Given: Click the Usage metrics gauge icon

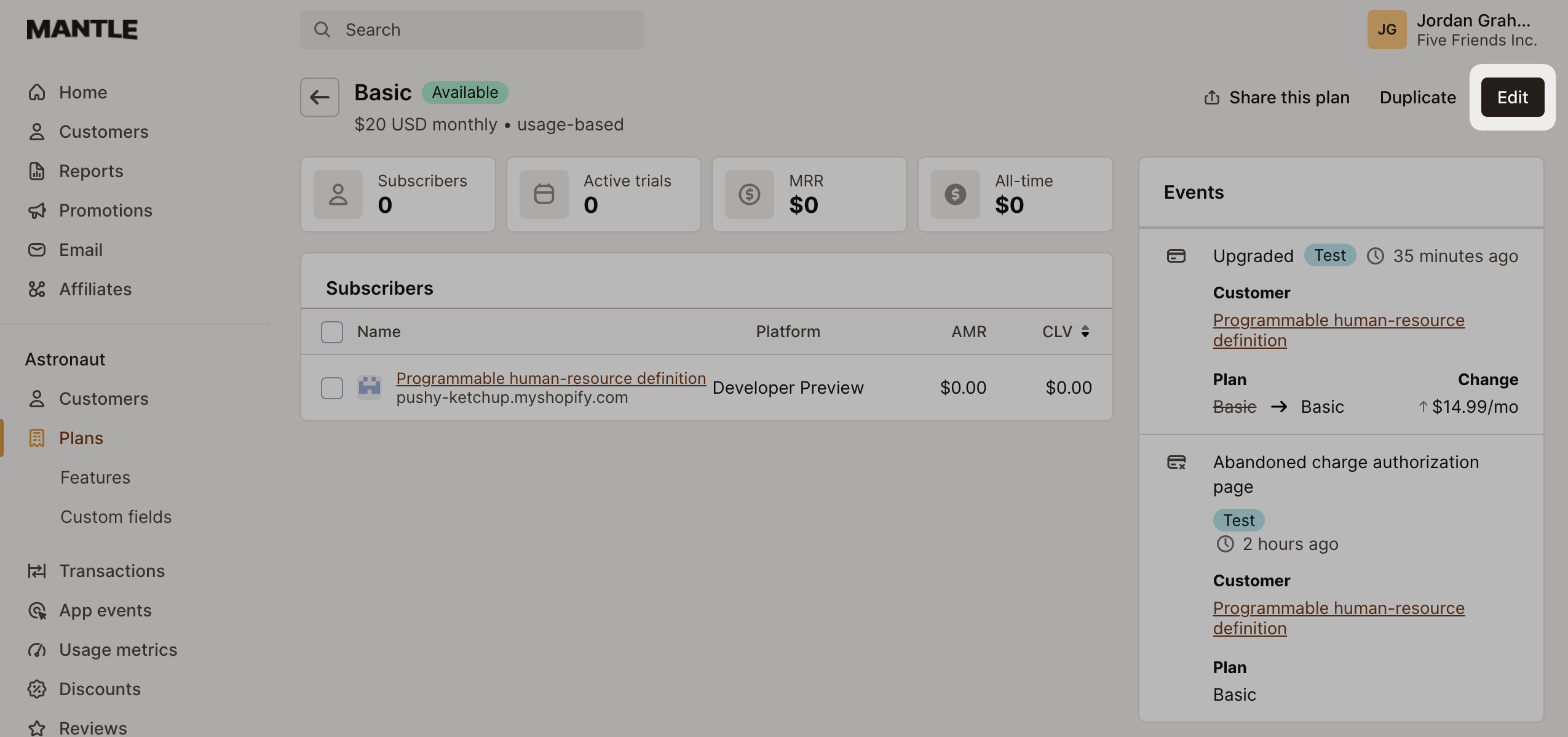Looking at the screenshot, I should tap(37, 650).
